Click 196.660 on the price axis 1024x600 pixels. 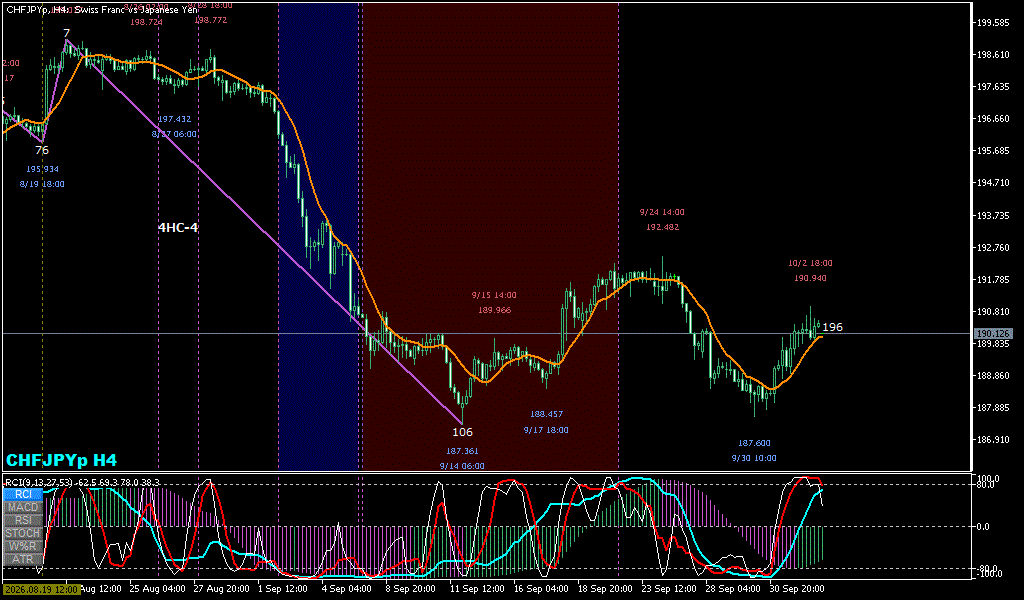pos(993,119)
